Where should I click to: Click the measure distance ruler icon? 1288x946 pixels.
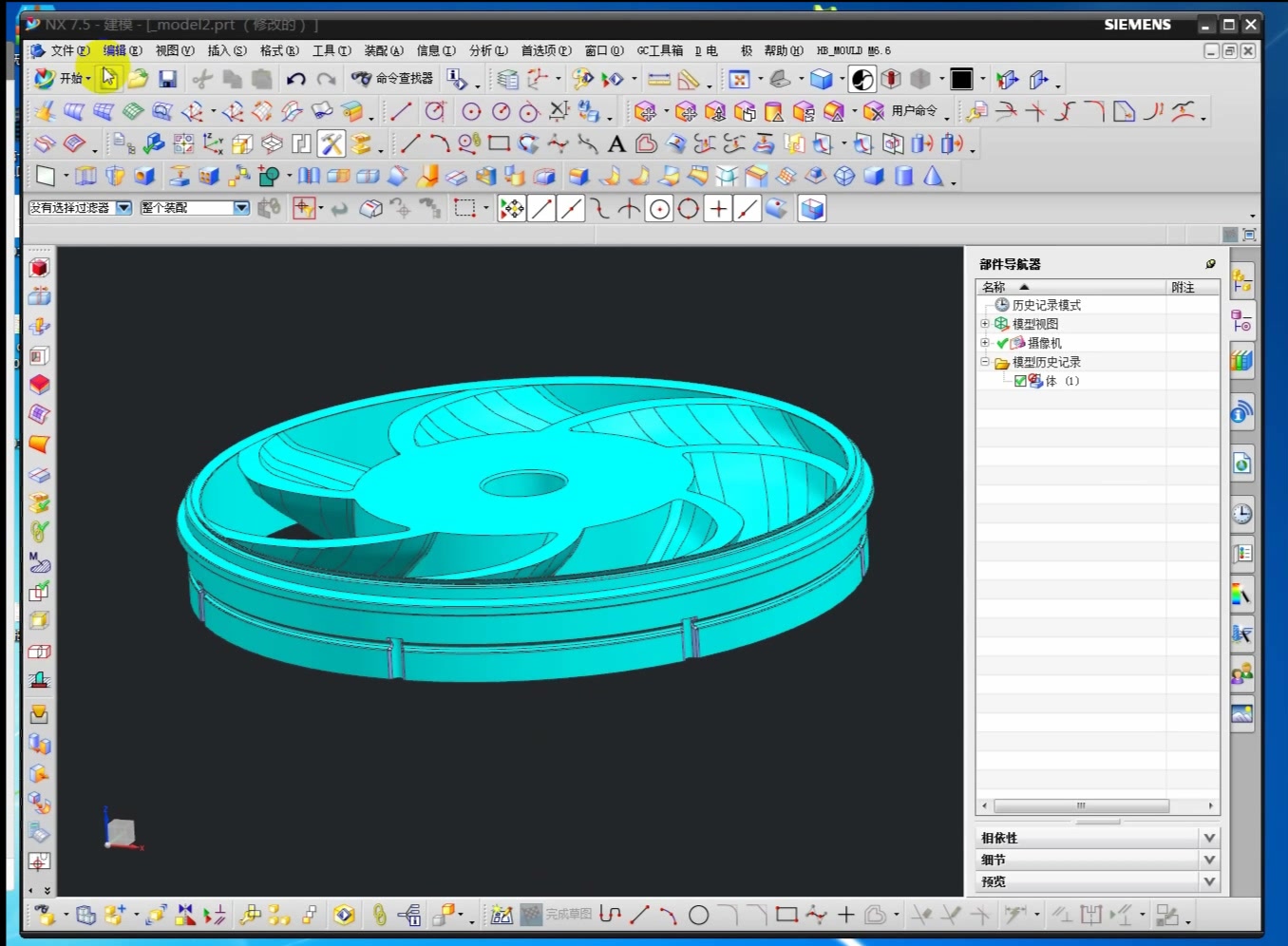pos(659,79)
